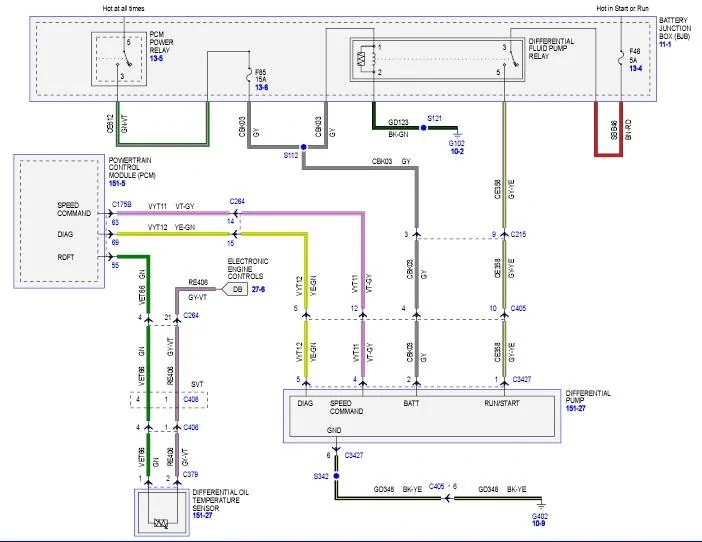Viewport: 702px width, 542px height.
Task: Click the 'BATTERY JUNCTION BOX (BJB)' label
Action: tap(675, 29)
